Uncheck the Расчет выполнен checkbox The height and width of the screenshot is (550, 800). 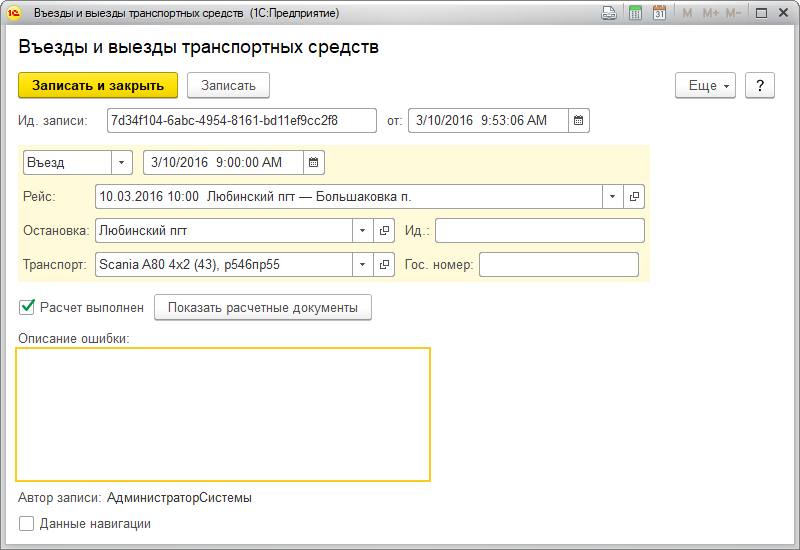27,307
